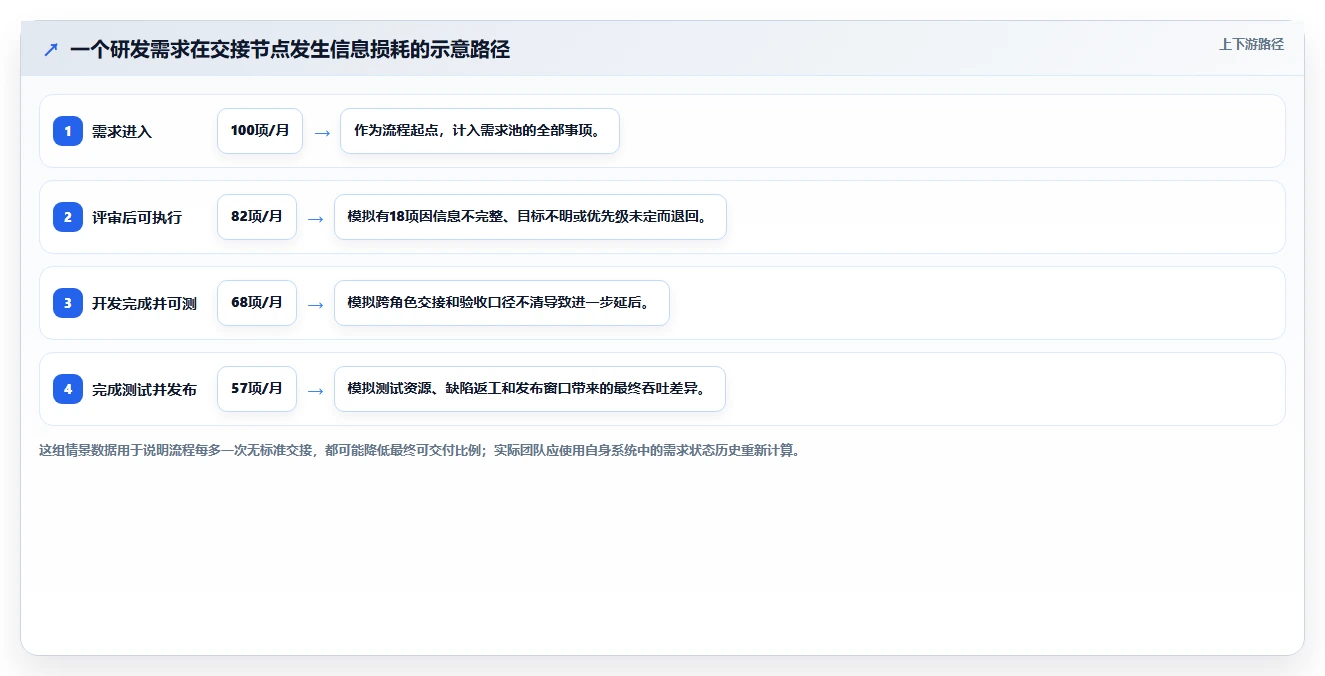
Task: Click the description about 测试资源、缺陷返工和发布窗口
Action: point(529,389)
